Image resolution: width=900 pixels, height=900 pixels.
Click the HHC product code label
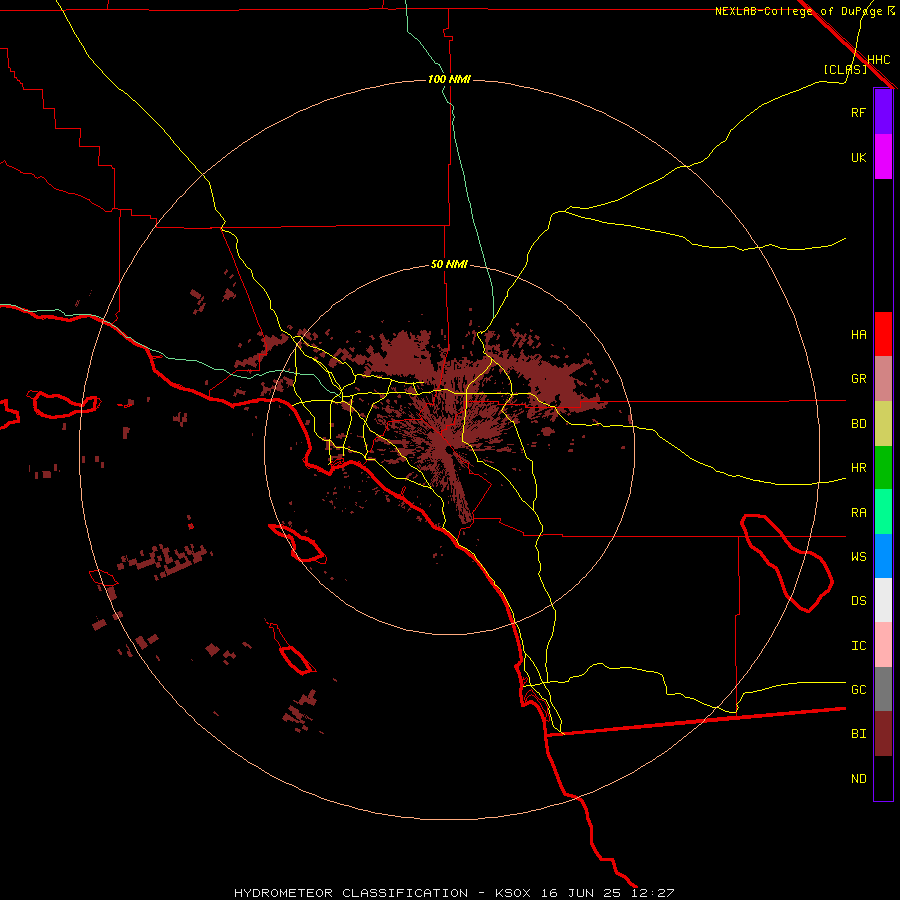(878, 60)
